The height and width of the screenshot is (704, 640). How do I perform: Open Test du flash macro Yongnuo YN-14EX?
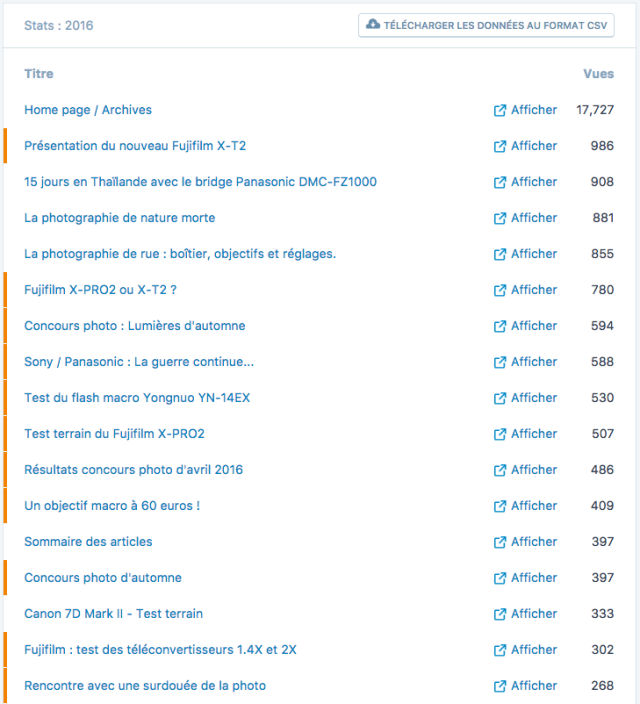click(x=137, y=398)
